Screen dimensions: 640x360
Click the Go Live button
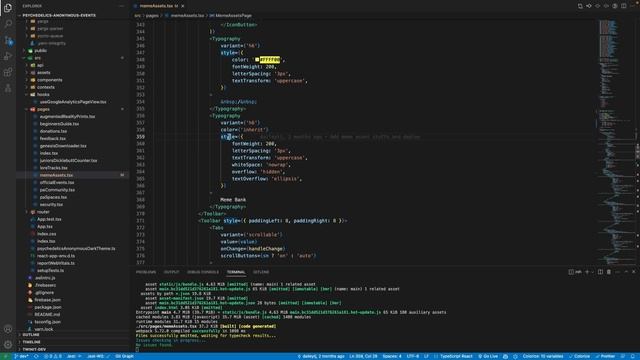(488, 356)
